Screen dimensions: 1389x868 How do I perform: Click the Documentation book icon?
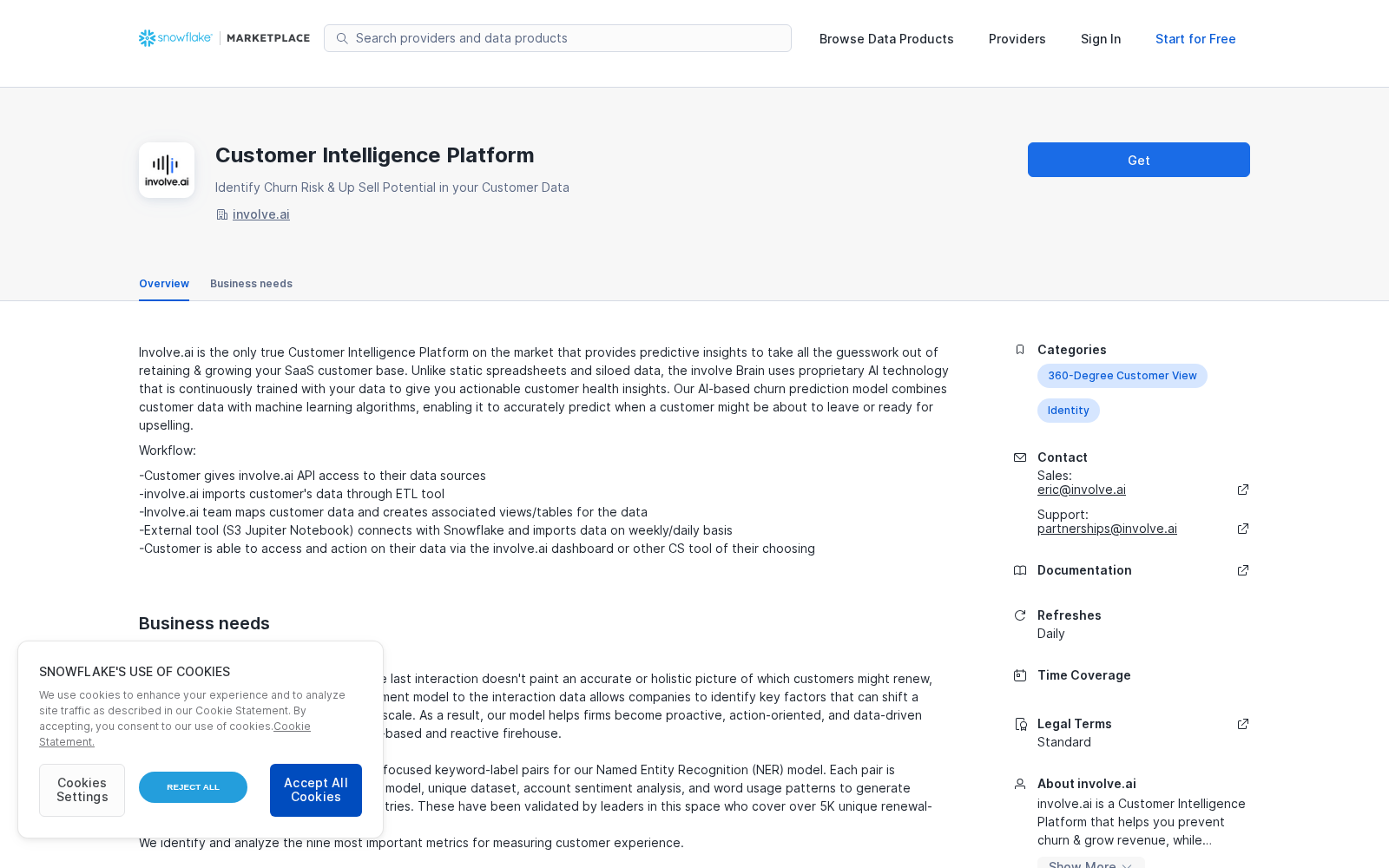coord(1020,570)
